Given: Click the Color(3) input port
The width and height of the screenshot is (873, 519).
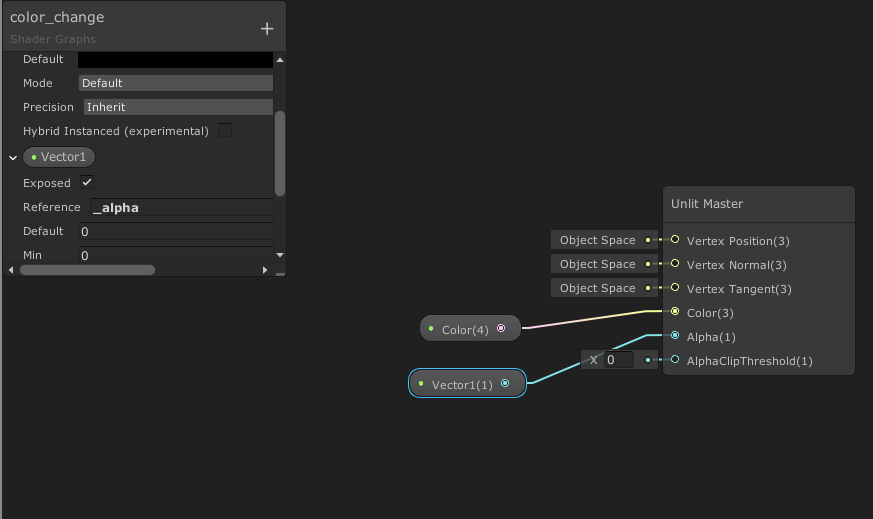Looking at the screenshot, I should pyautogui.click(x=675, y=311).
